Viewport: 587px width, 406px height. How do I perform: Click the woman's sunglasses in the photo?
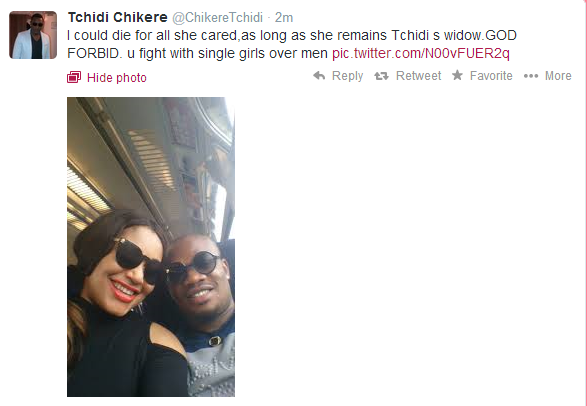point(137,260)
